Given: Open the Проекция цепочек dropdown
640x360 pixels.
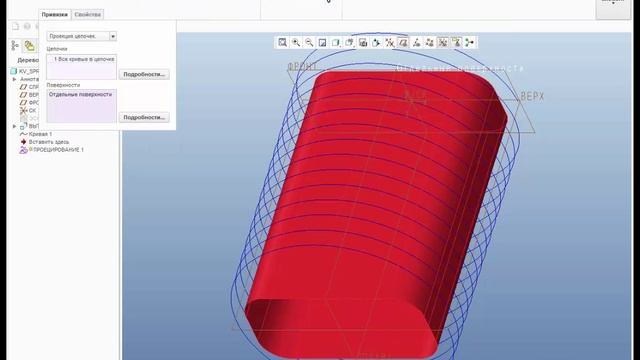Looking at the screenshot, I should coord(82,36).
